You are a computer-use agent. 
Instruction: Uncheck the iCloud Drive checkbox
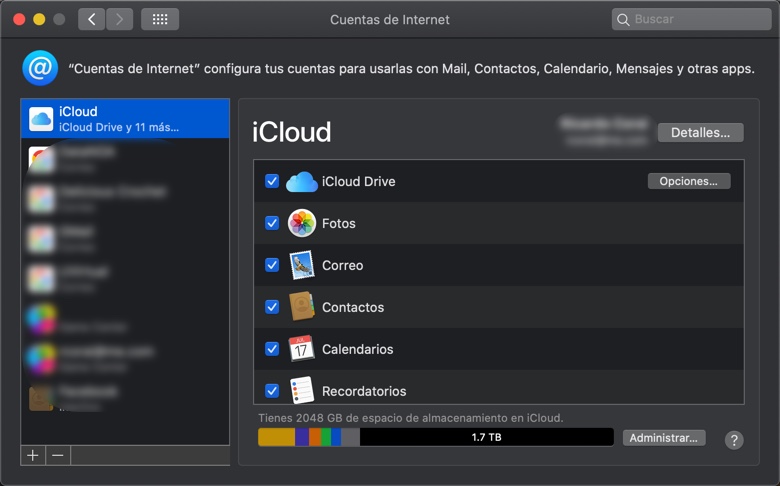(x=272, y=181)
